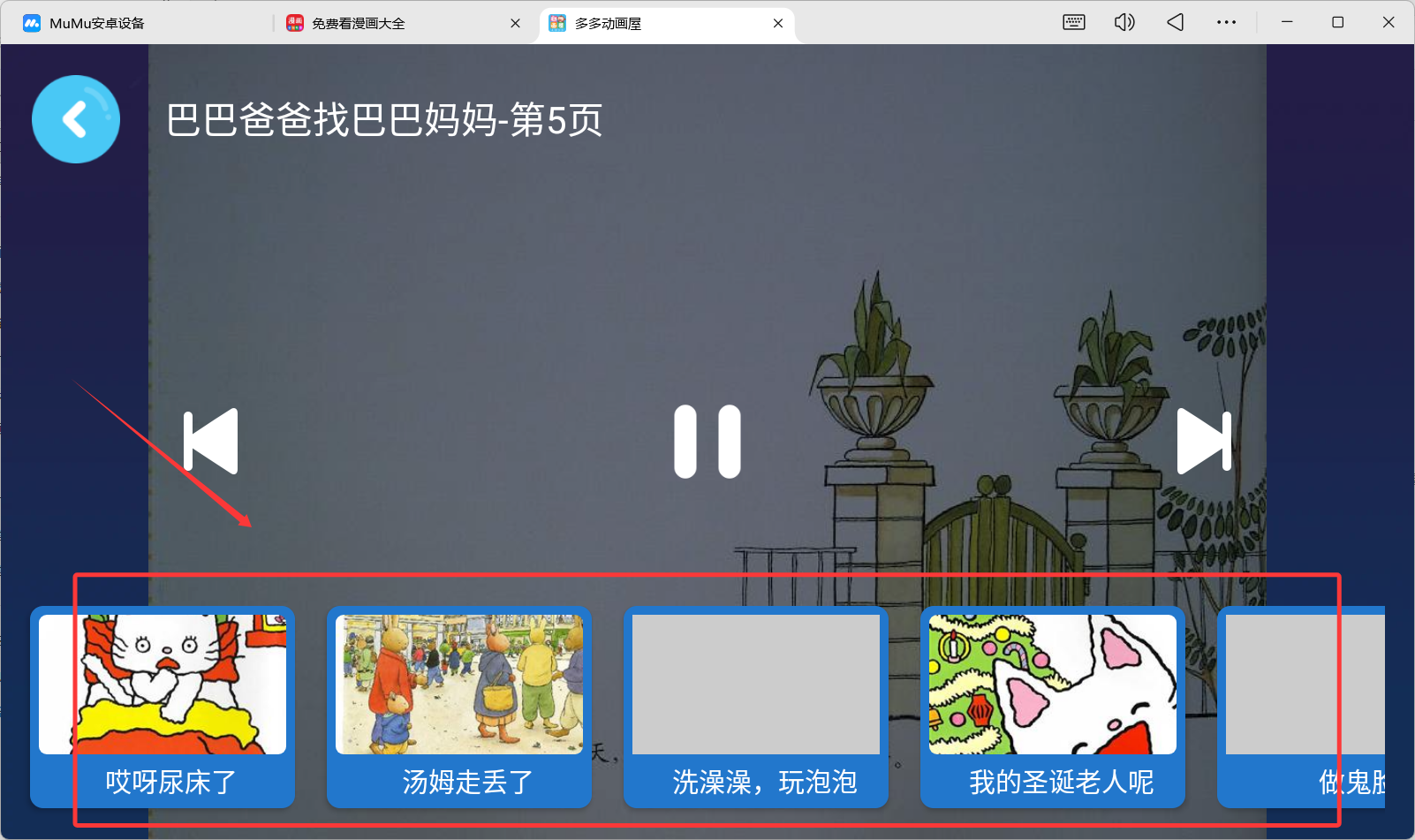Click the Android back triangle icon

1175,22
